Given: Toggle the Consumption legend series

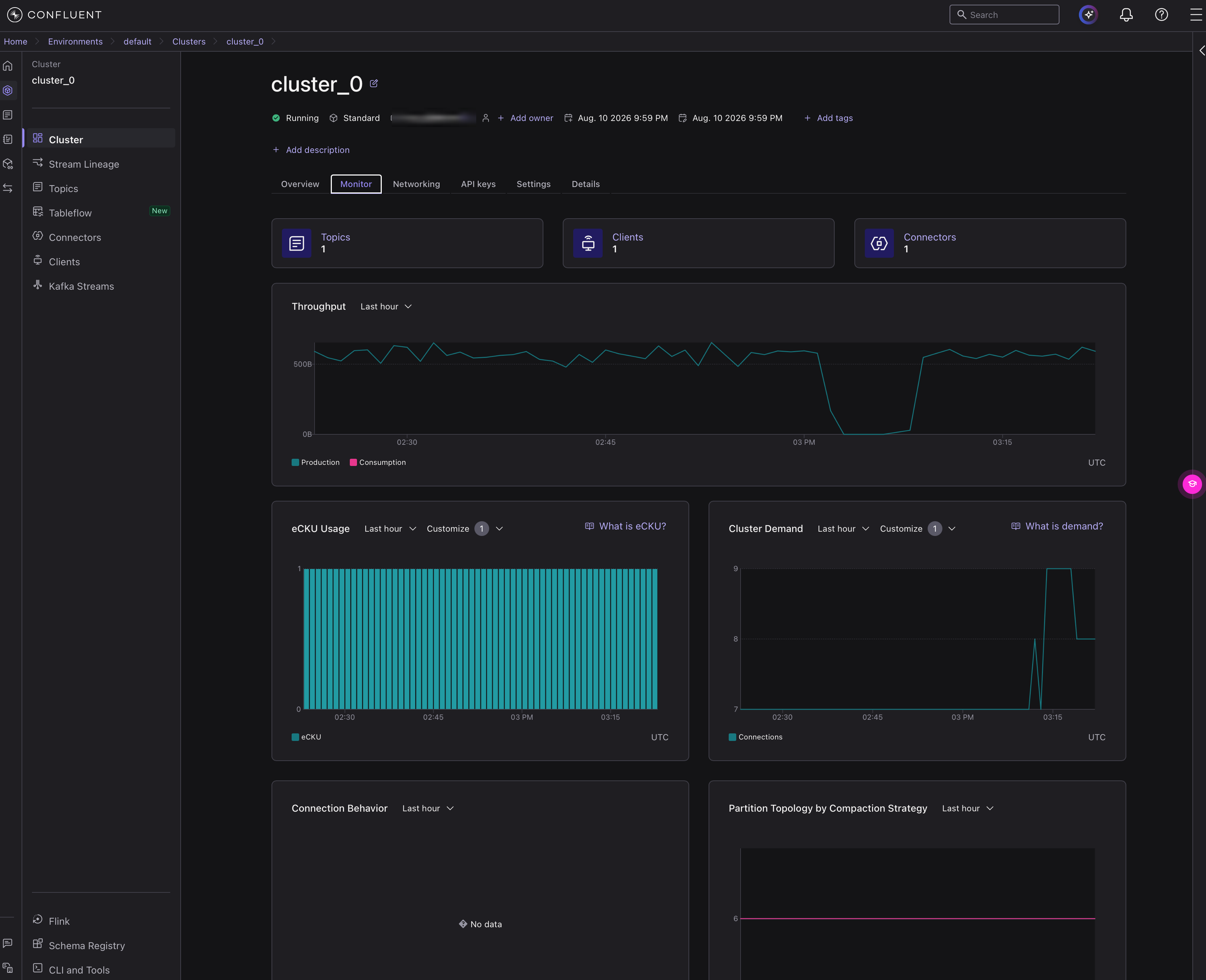Looking at the screenshot, I should tap(378, 462).
